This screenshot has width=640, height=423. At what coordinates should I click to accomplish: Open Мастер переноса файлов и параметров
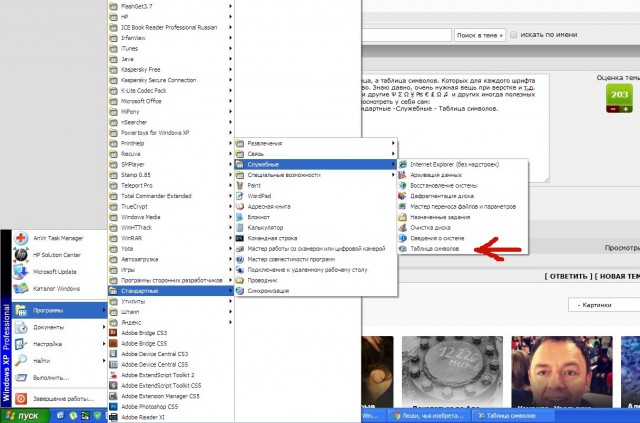[x=463, y=207]
